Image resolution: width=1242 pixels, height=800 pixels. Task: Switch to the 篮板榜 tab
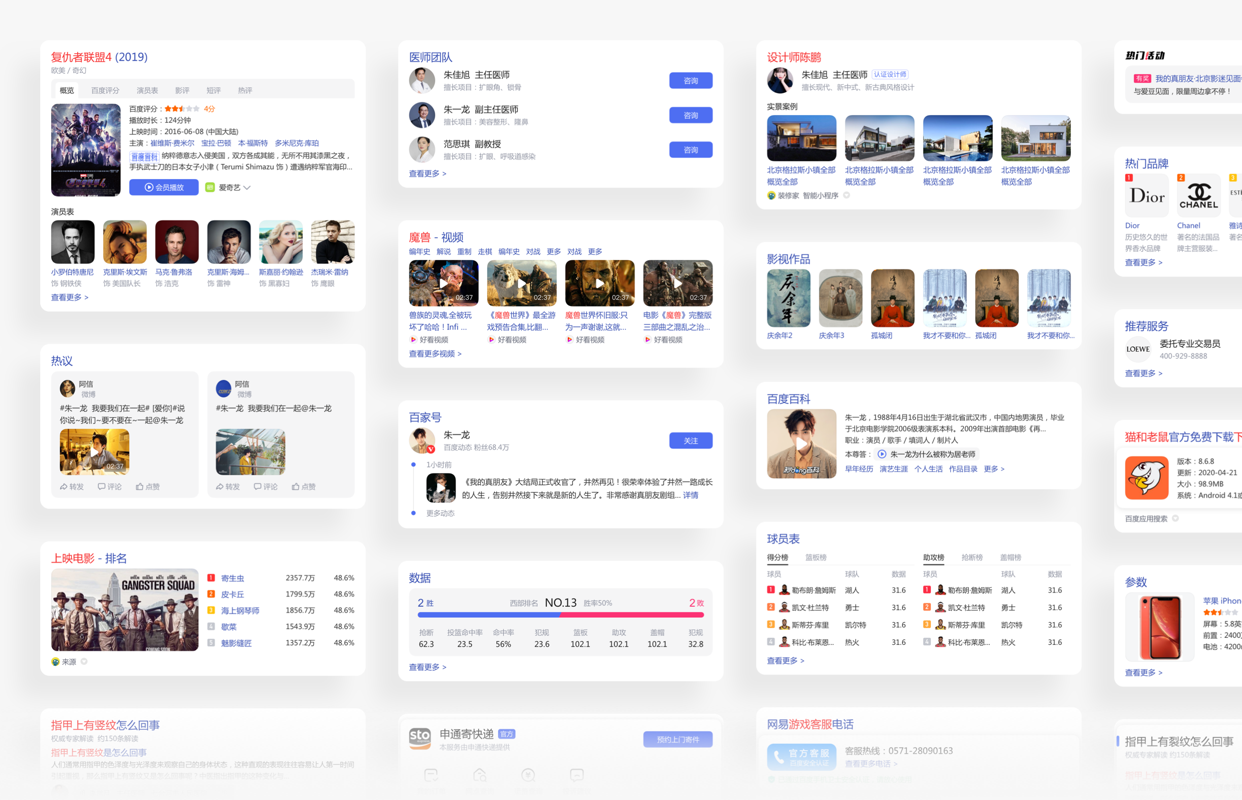click(x=816, y=558)
